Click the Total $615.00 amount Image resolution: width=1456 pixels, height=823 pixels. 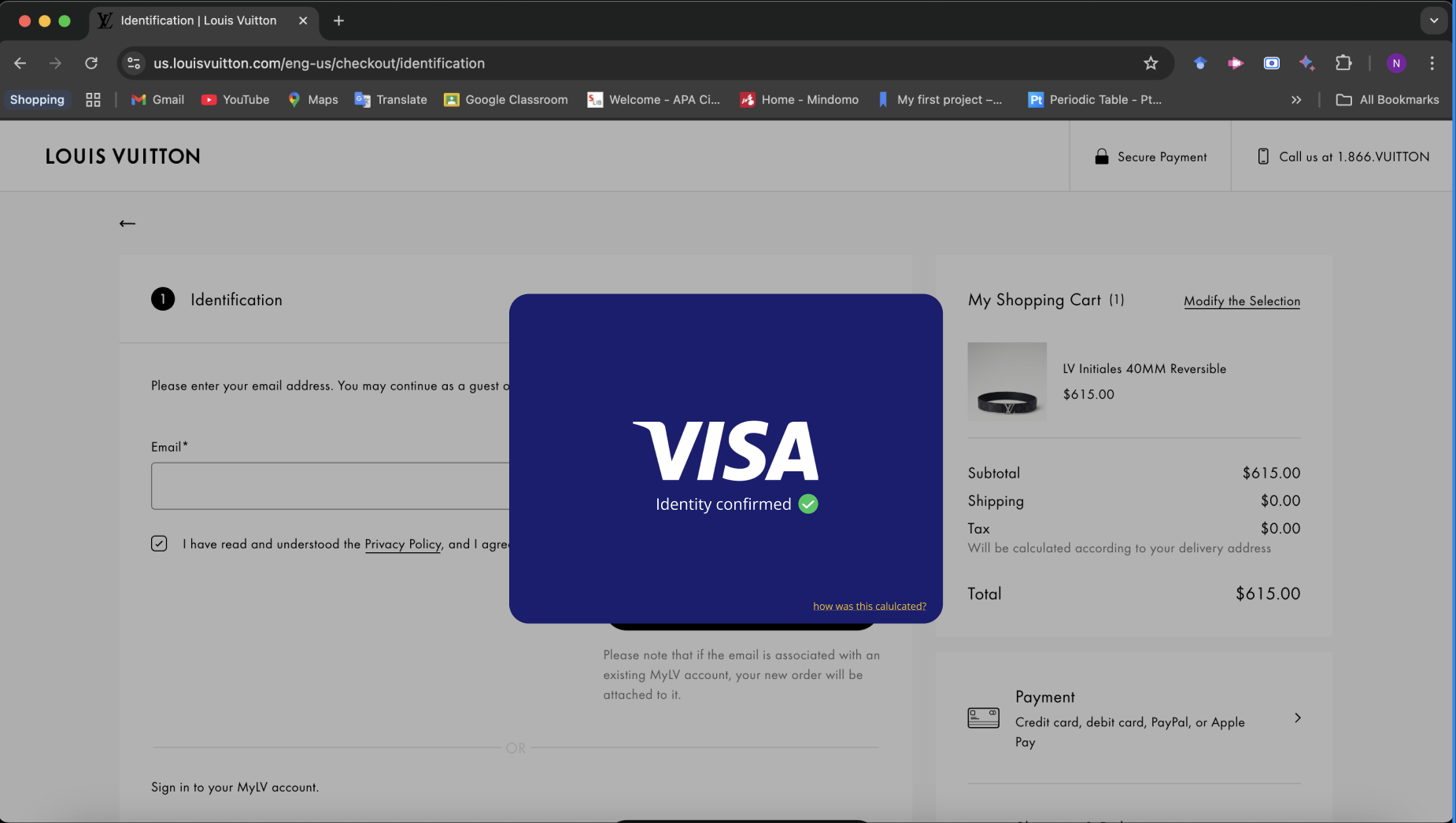[x=1268, y=594]
